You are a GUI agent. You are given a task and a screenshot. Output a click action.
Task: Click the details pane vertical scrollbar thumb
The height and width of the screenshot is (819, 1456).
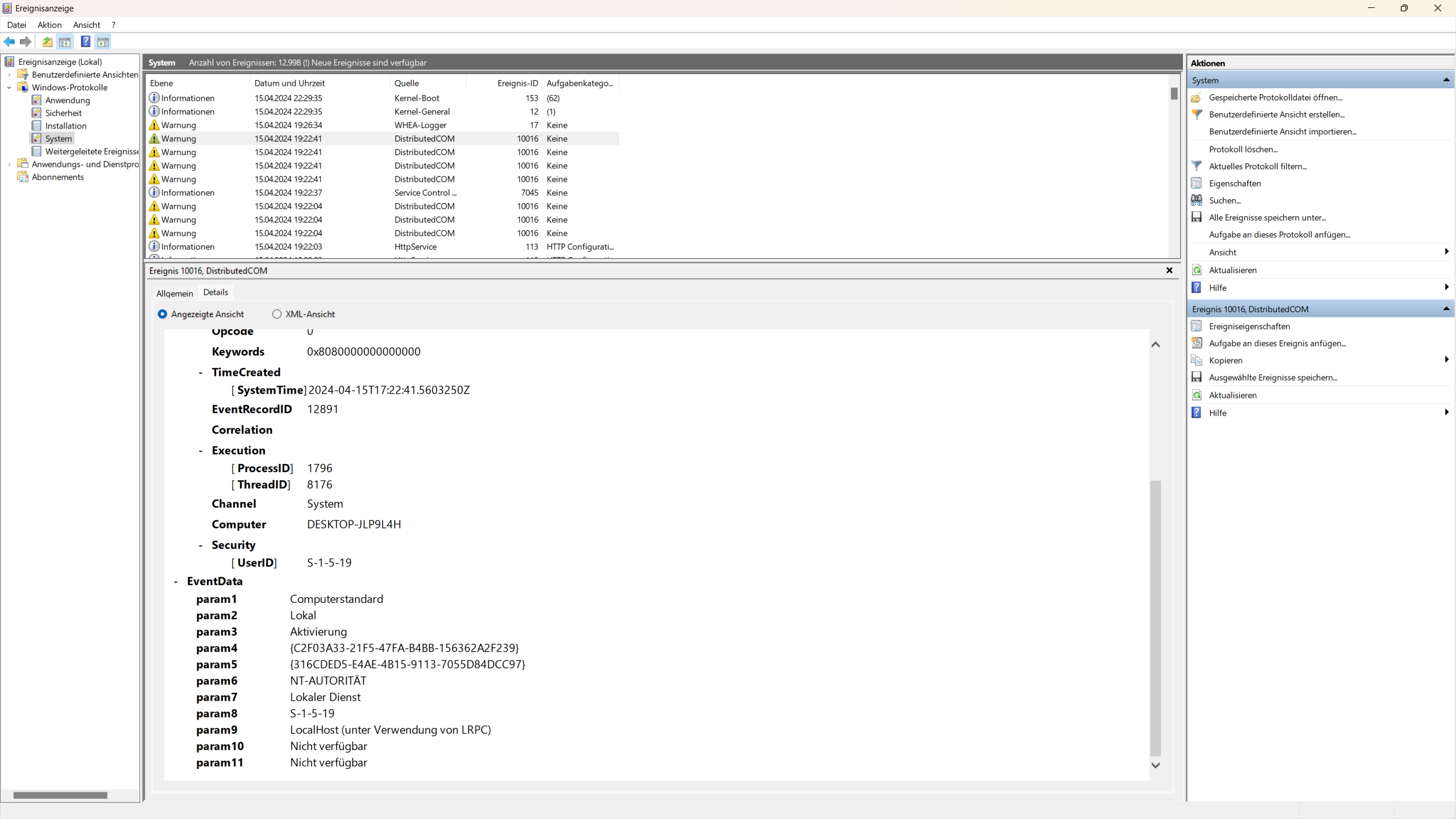point(1155,617)
